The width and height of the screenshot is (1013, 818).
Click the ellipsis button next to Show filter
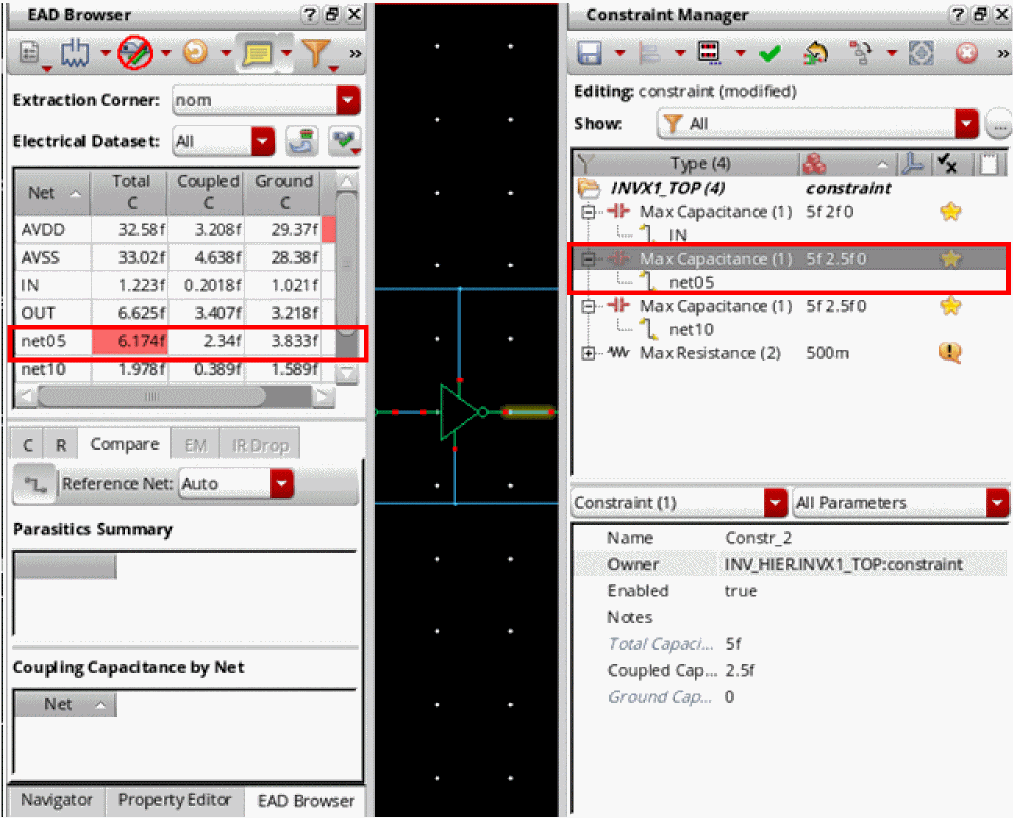point(998,124)
